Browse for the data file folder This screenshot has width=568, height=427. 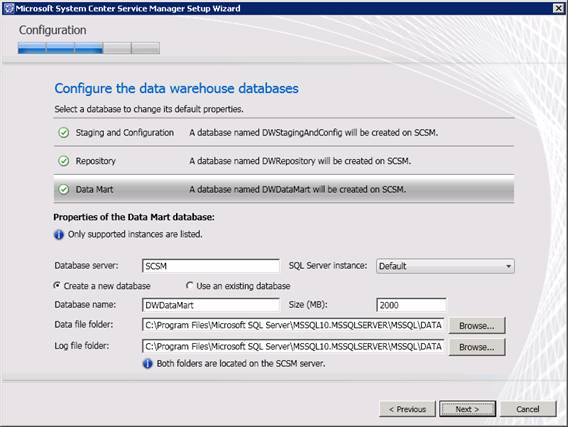477,326
